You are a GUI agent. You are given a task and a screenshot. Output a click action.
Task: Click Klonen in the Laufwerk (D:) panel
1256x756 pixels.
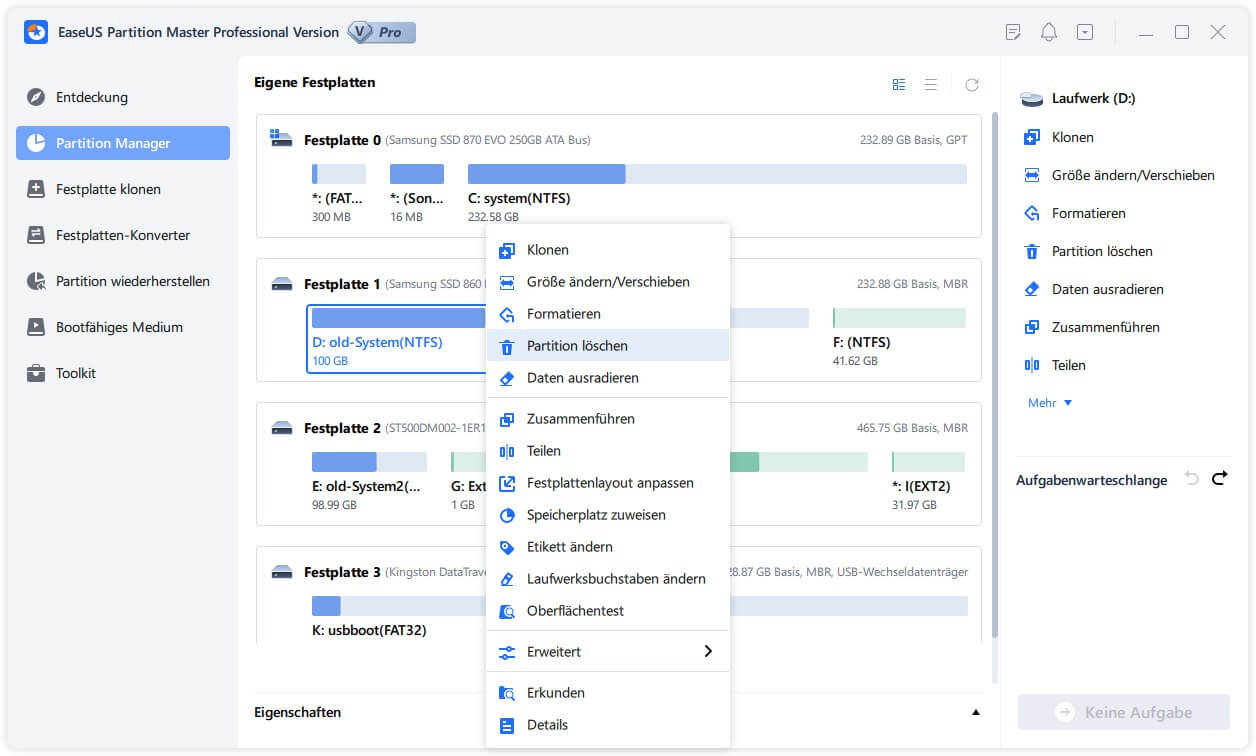tap(1058, 137)
